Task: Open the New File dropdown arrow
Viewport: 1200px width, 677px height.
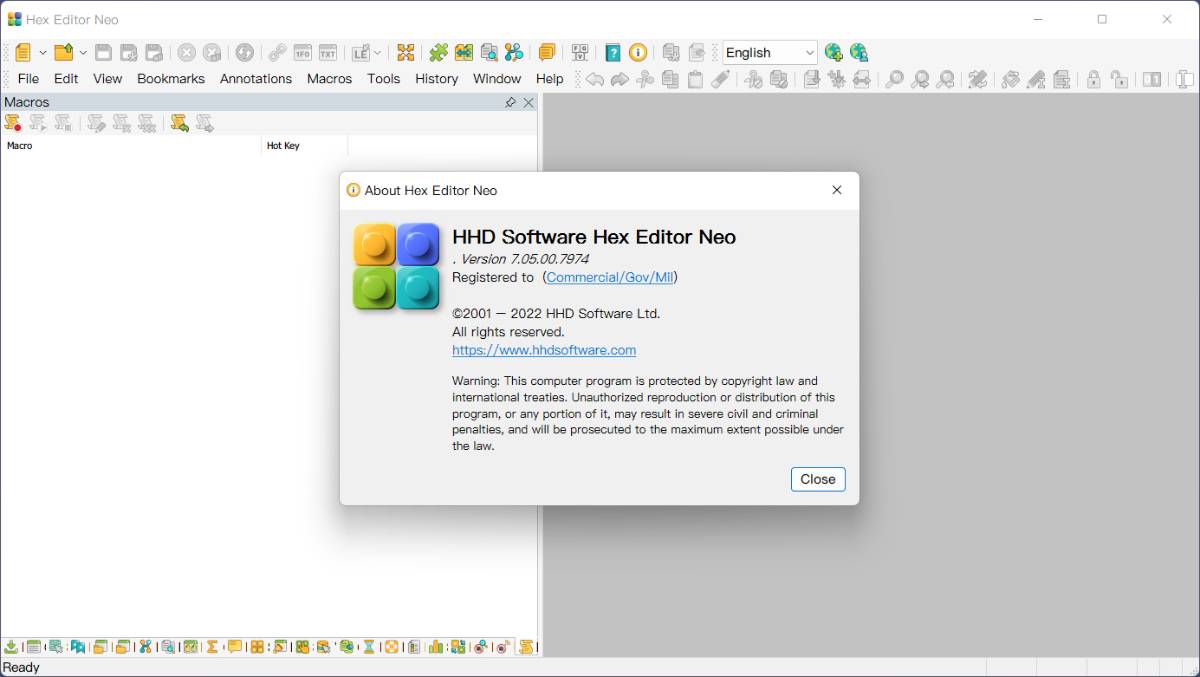Action: [42, 53]
